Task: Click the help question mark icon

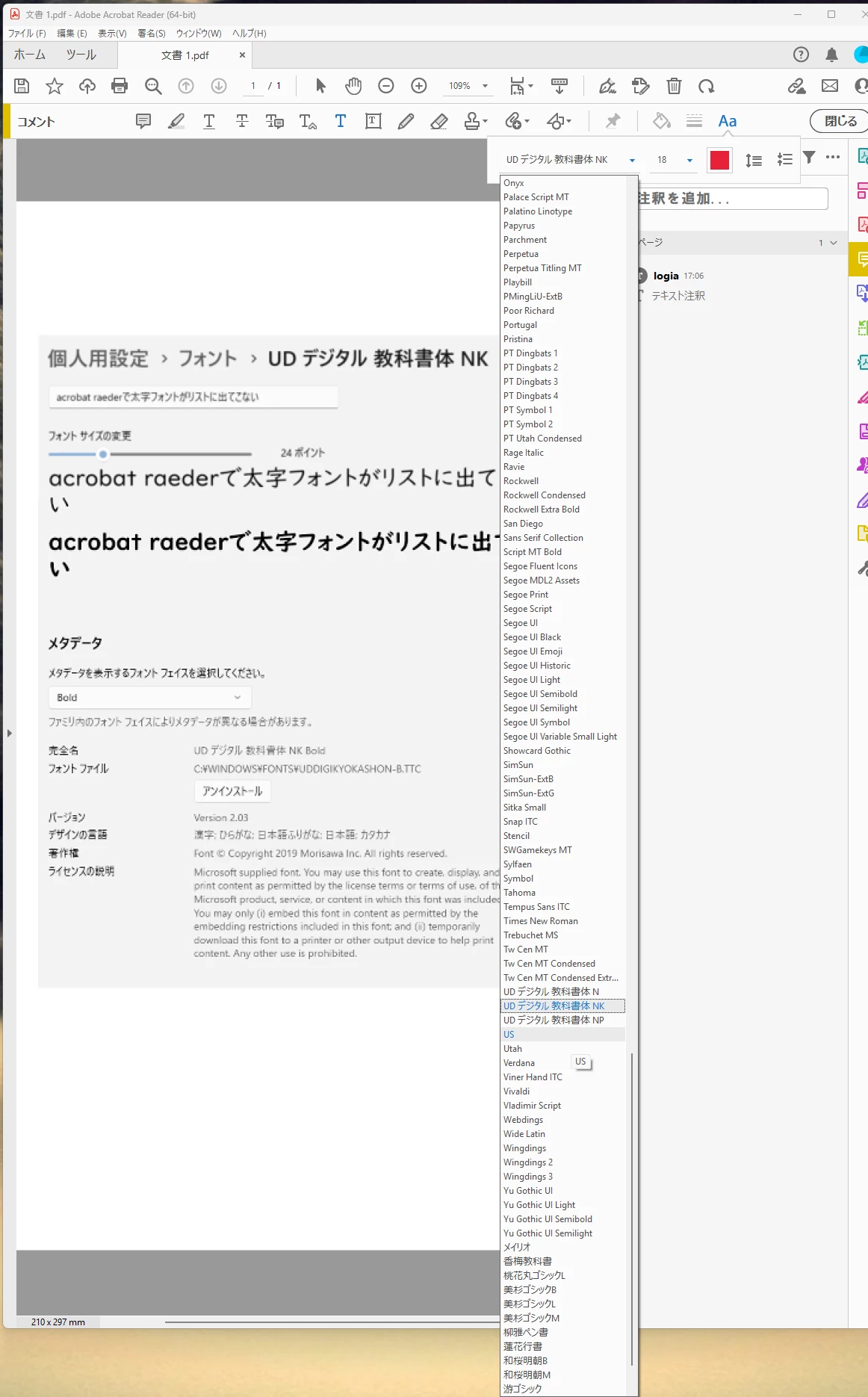Action: tap(801, 55)
